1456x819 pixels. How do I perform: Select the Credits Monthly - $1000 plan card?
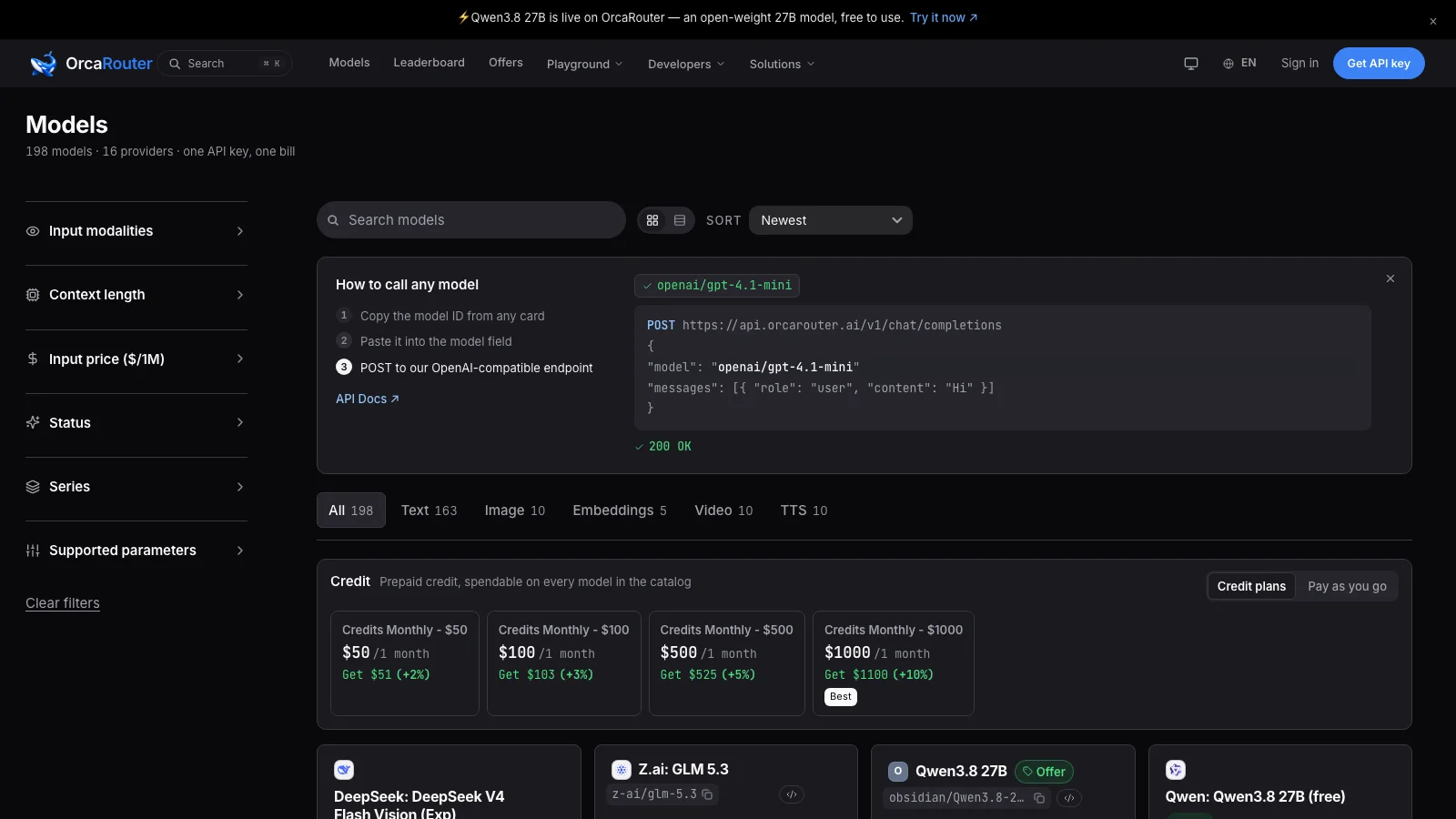(894, 663)
